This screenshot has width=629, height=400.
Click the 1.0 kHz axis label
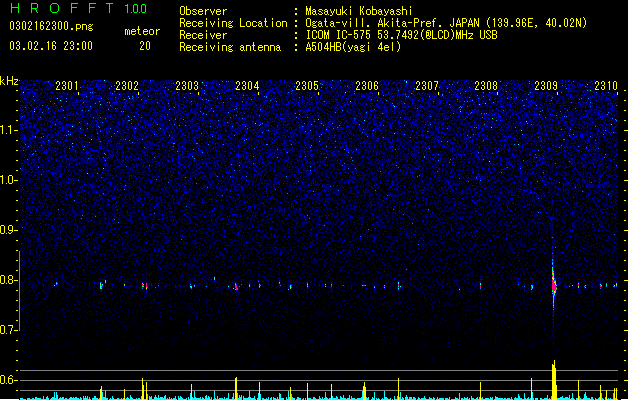(x=9, y=180)
